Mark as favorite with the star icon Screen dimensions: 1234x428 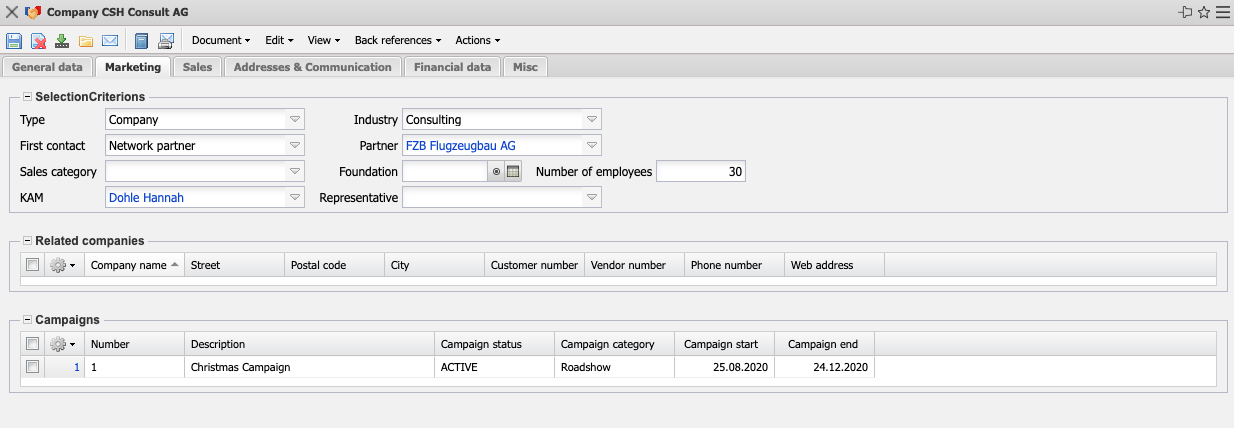click(x=1204, y=12)
